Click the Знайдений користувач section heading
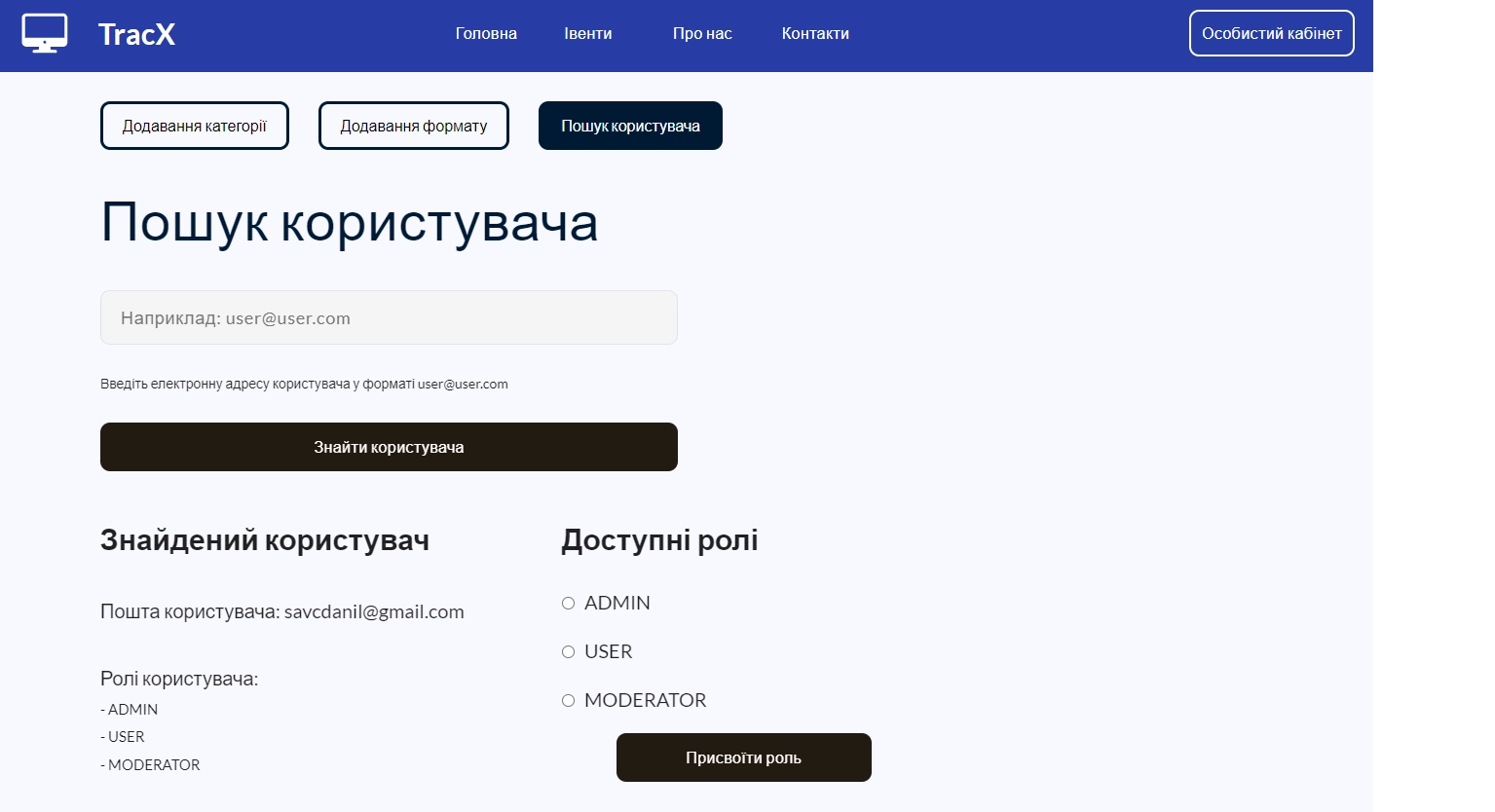Viewport: 1495px width, 812px height. [264, 539]
